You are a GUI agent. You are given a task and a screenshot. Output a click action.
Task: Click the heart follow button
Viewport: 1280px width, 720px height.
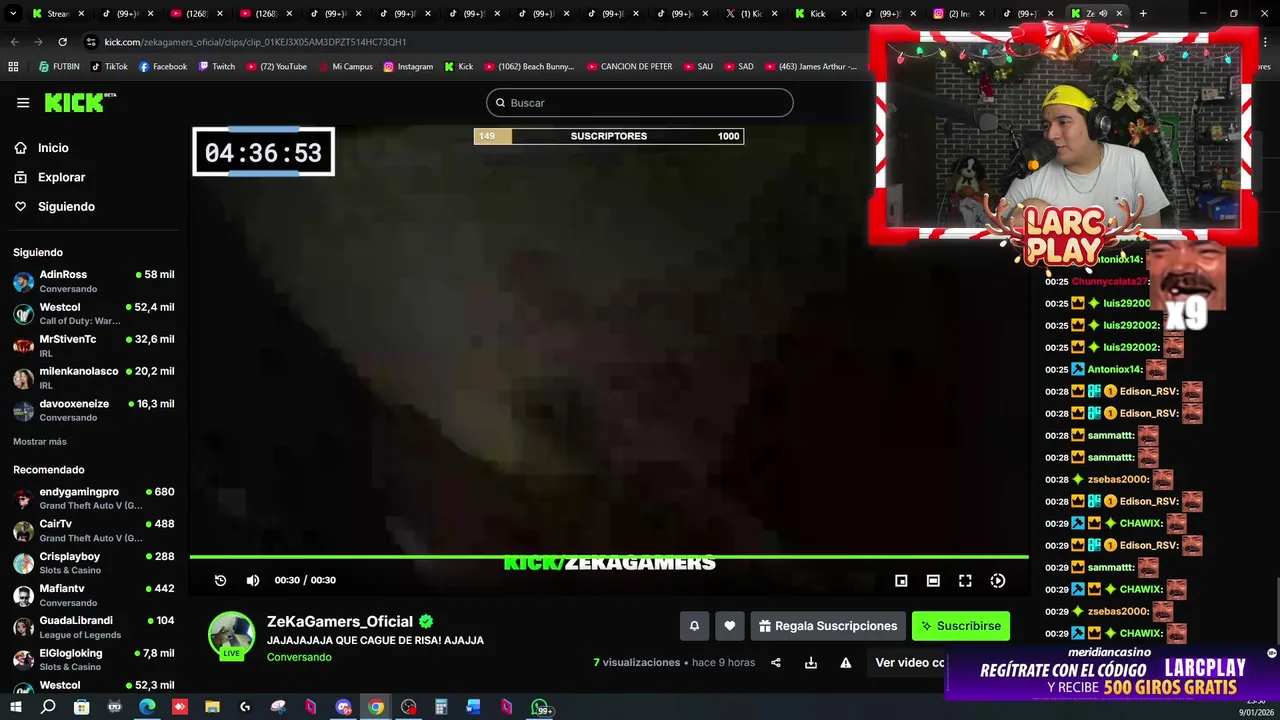click(730, 626)
